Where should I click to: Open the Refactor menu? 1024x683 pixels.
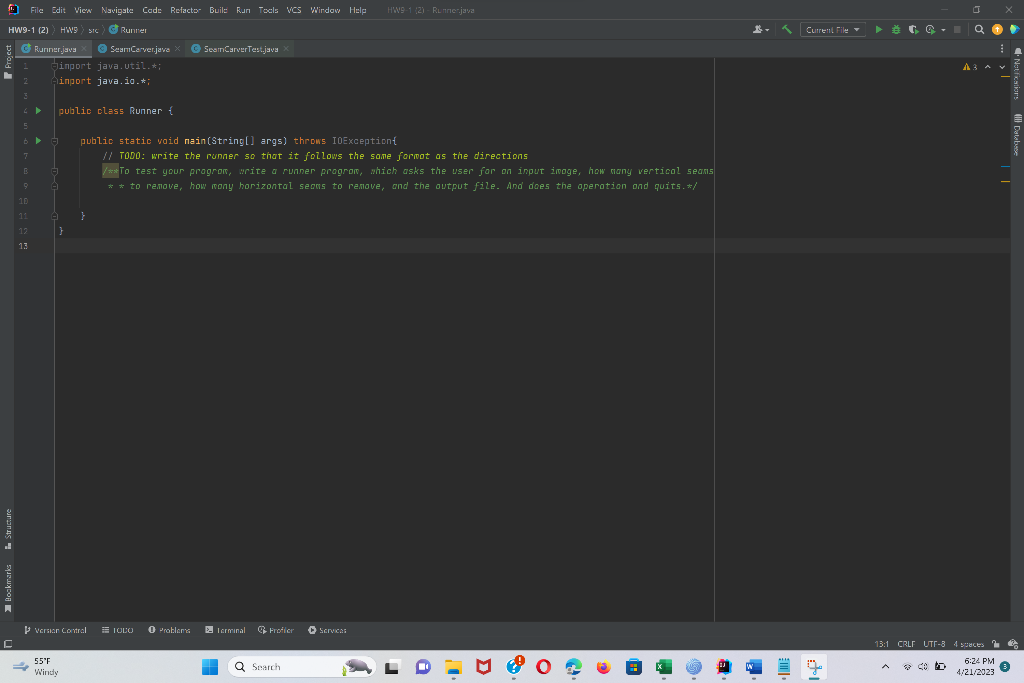(x=185, y=10)
